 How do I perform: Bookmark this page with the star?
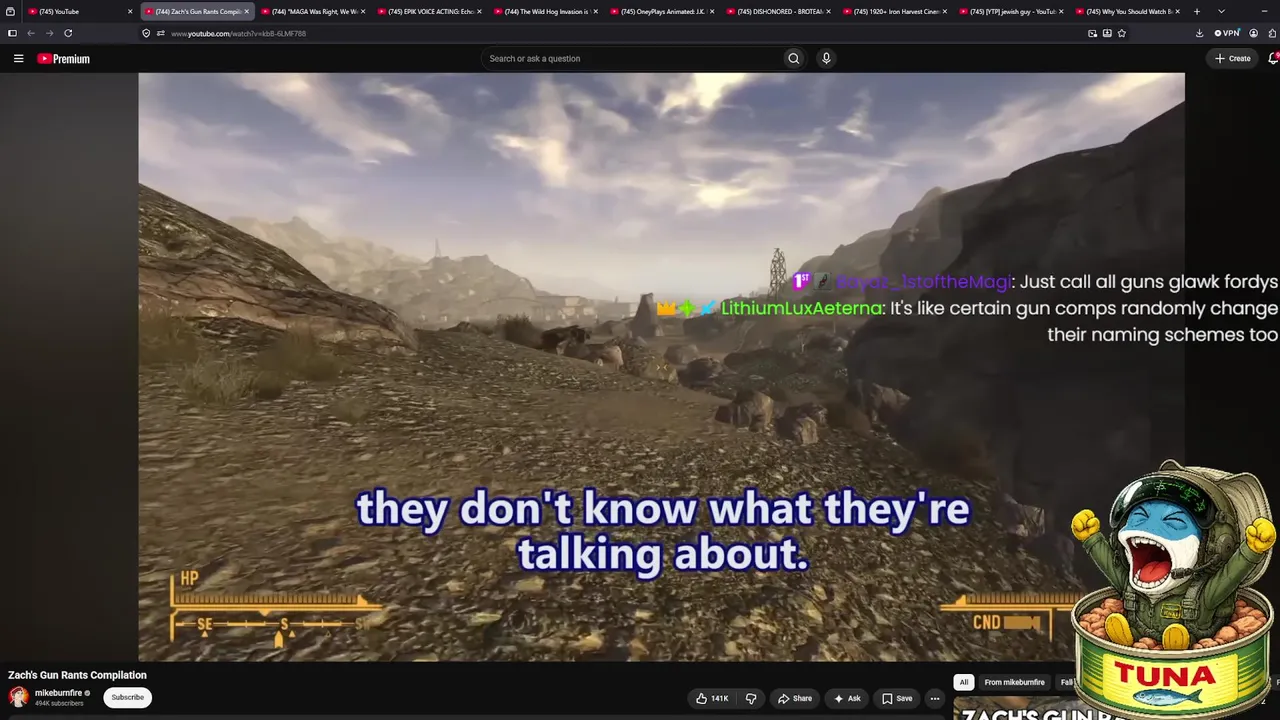pos(1122,33)
